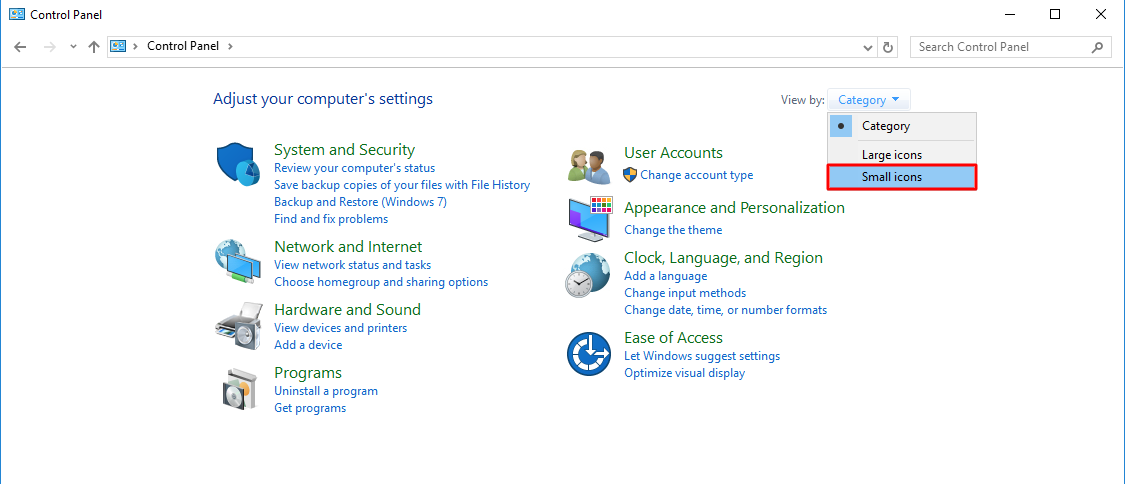
Task: Collapse the View by Category dropdown
Action: point(868,100)
